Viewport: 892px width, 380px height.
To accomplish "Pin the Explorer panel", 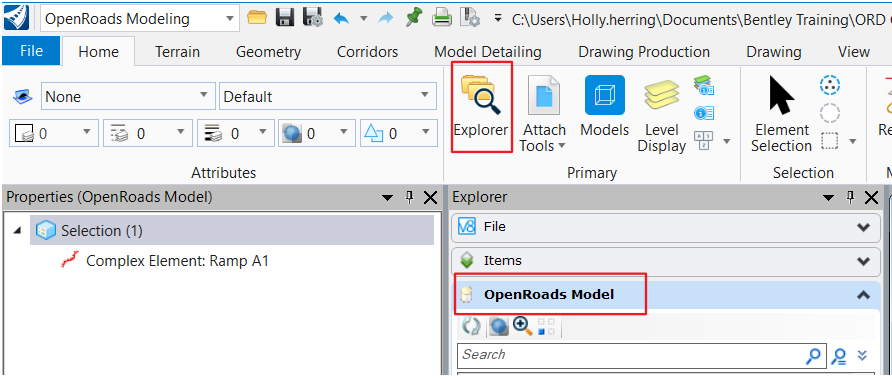I will click(850, 197).
